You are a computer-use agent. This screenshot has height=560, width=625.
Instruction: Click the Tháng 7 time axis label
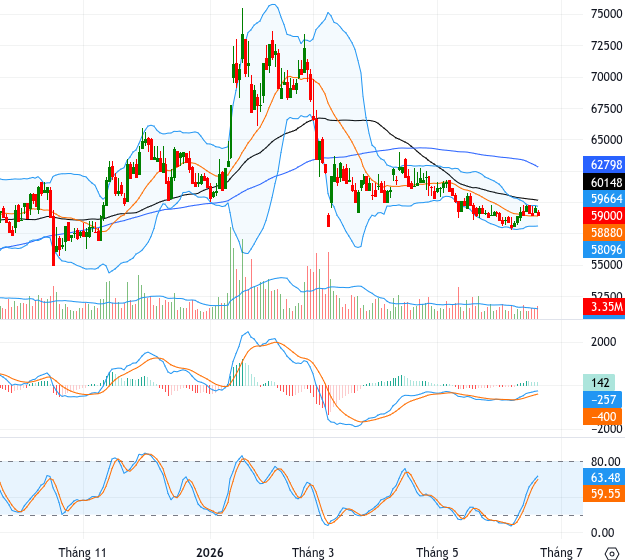[561, 553]
